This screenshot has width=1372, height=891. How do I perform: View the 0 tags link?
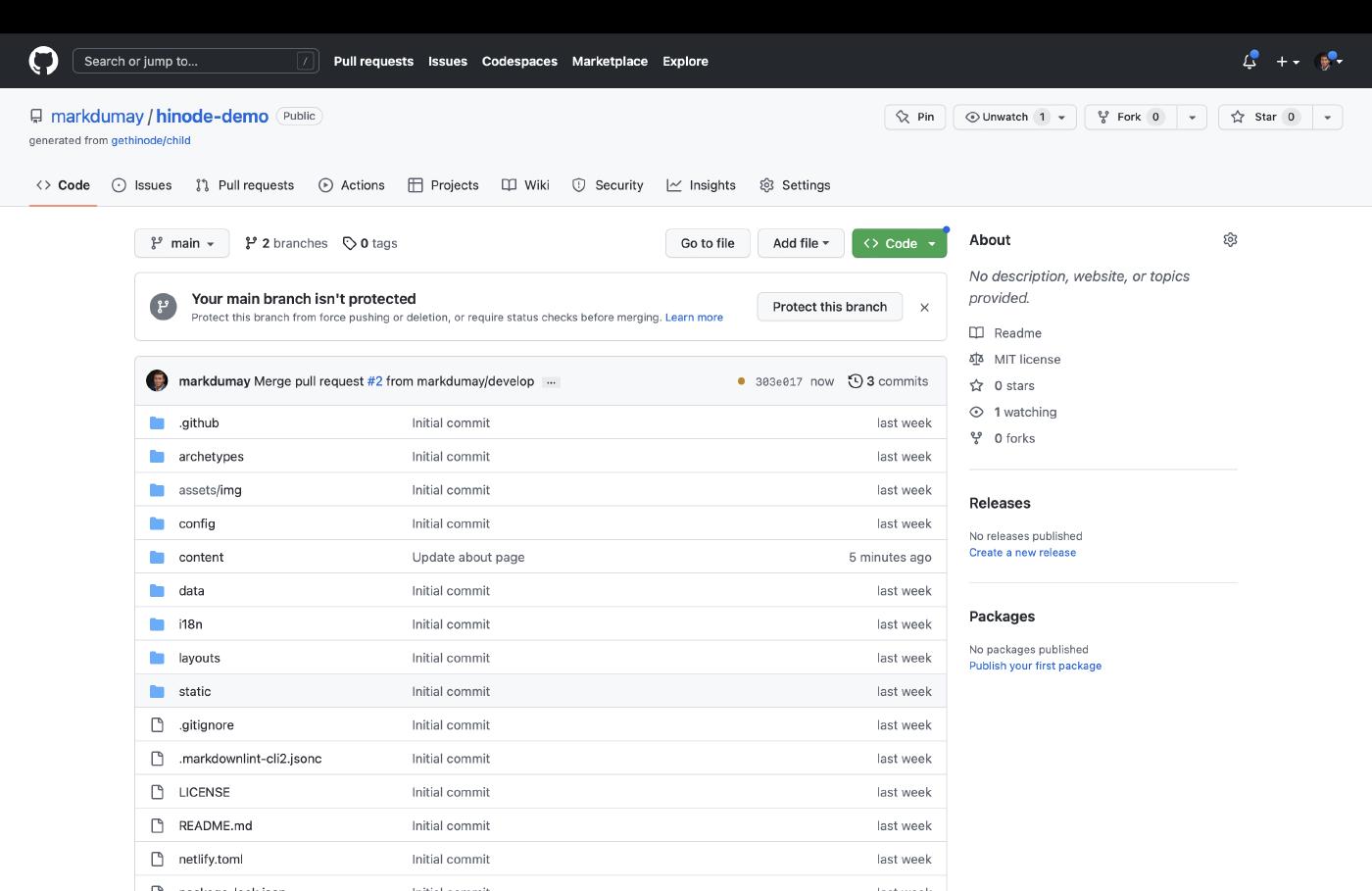click(x=369, y=243)
